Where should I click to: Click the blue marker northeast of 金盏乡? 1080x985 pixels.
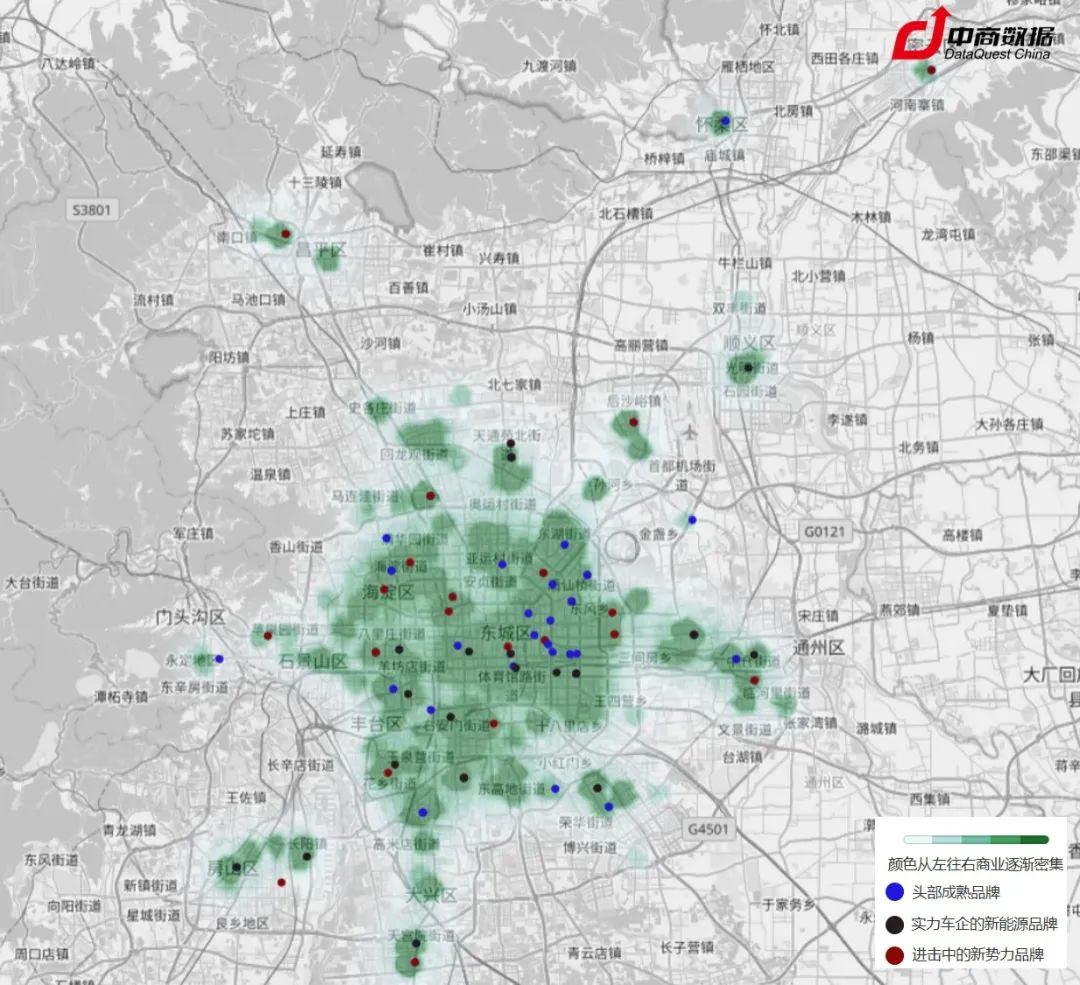[691, 519]
